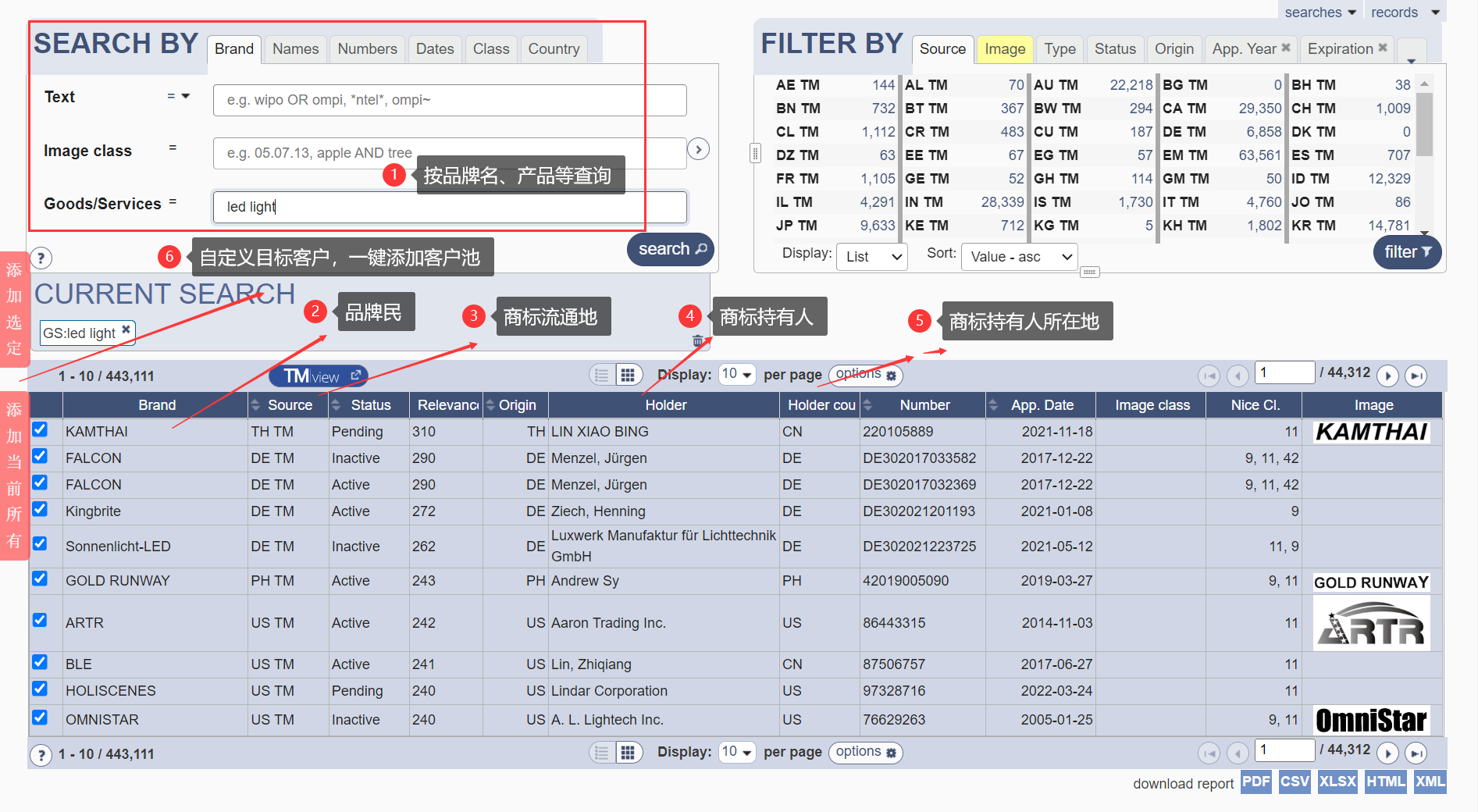Go to previous page in top pager
This screenshot has width=1478, height=812.
1238,376
